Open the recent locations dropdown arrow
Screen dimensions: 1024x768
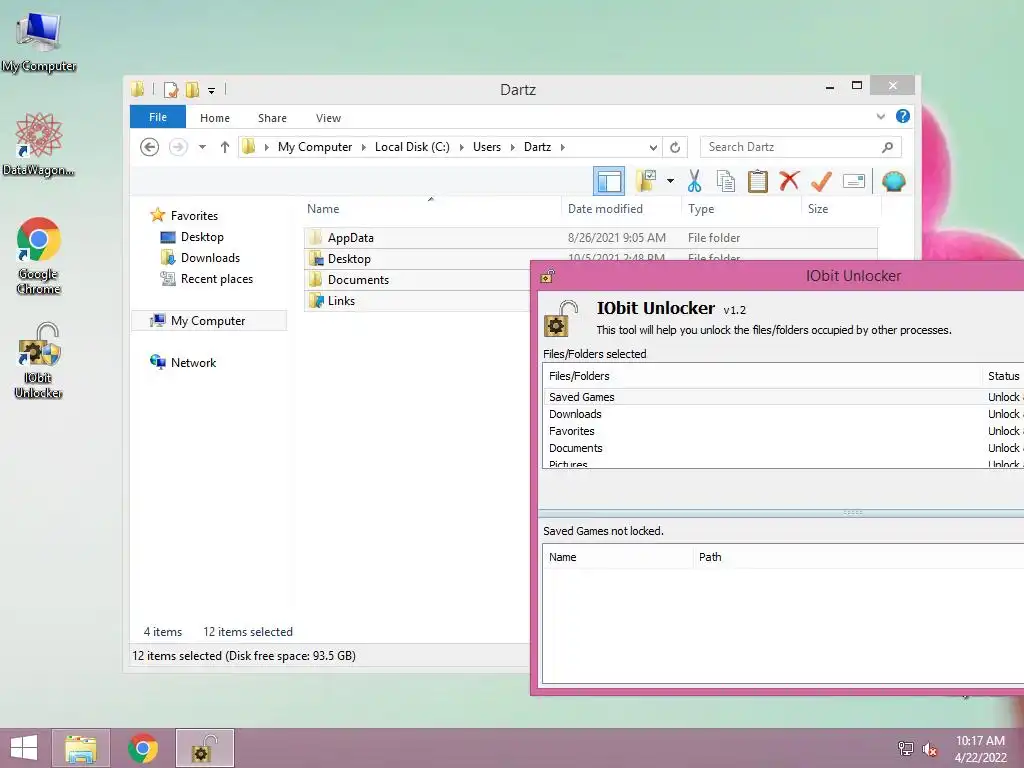(202, 147)
